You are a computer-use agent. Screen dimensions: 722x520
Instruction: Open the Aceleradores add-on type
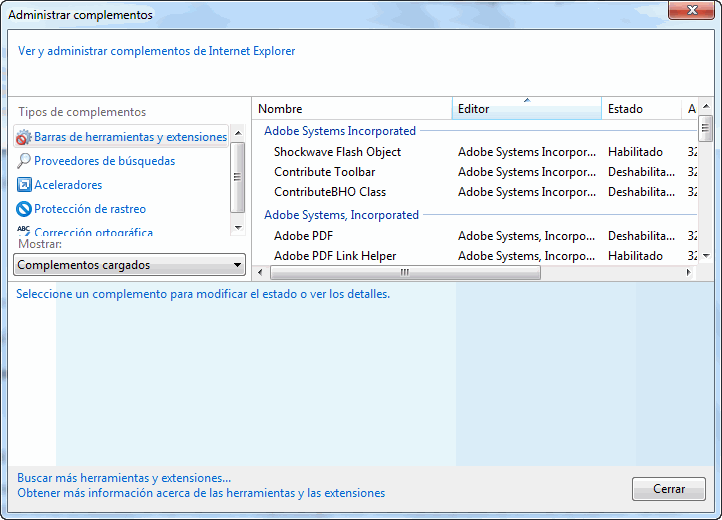[68, 185]
